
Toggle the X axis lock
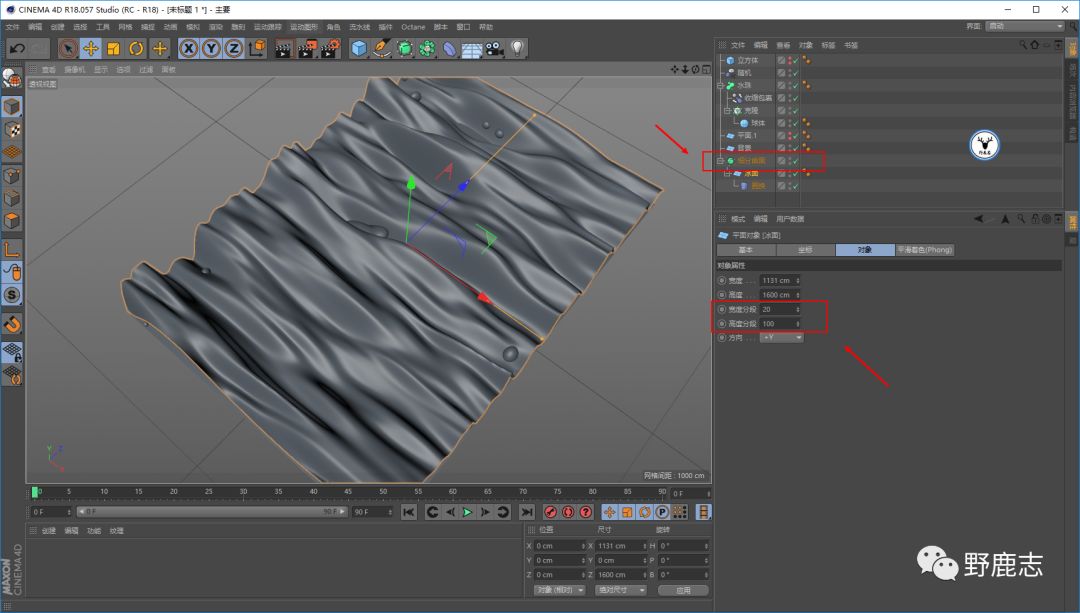pyautogui.click(x=188, y=48)
